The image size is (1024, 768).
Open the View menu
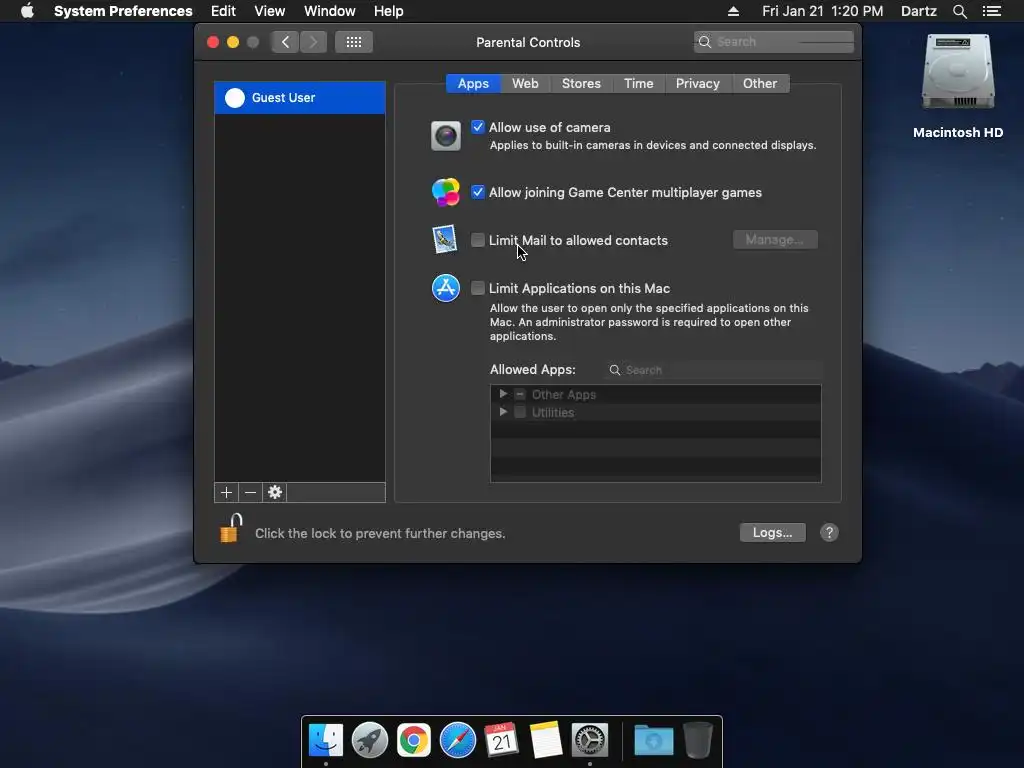coord(269,11)
